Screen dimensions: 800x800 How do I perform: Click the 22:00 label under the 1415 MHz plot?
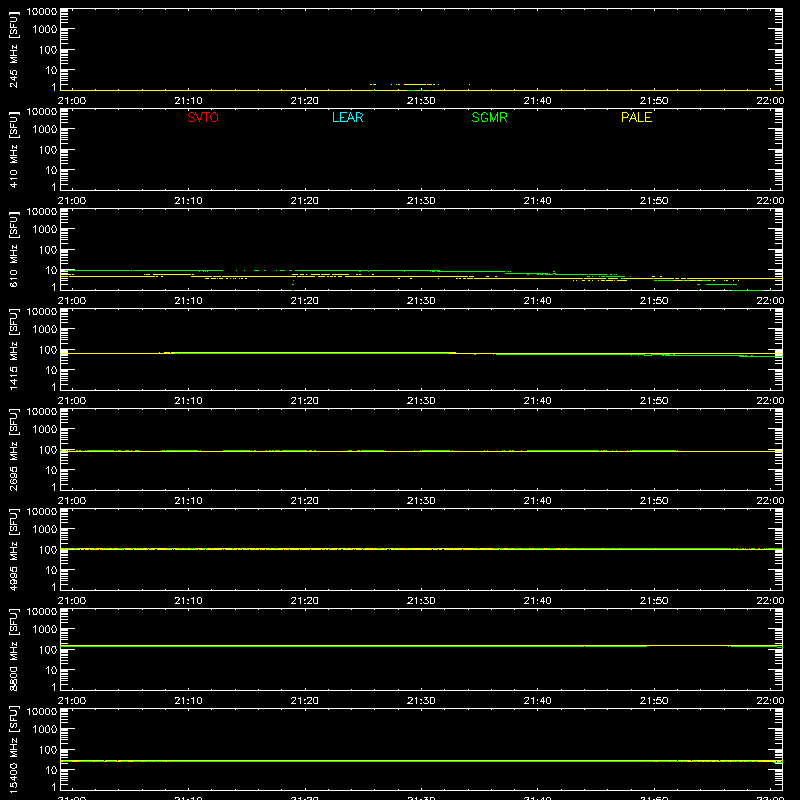[770, 401]
